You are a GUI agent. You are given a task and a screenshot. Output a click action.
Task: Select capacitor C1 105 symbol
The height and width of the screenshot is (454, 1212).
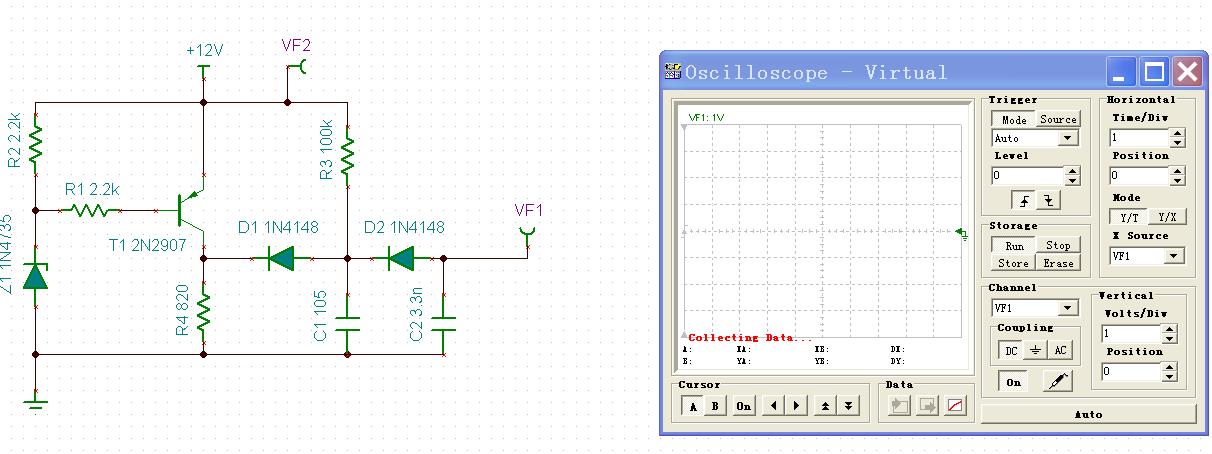click(347, 325)
